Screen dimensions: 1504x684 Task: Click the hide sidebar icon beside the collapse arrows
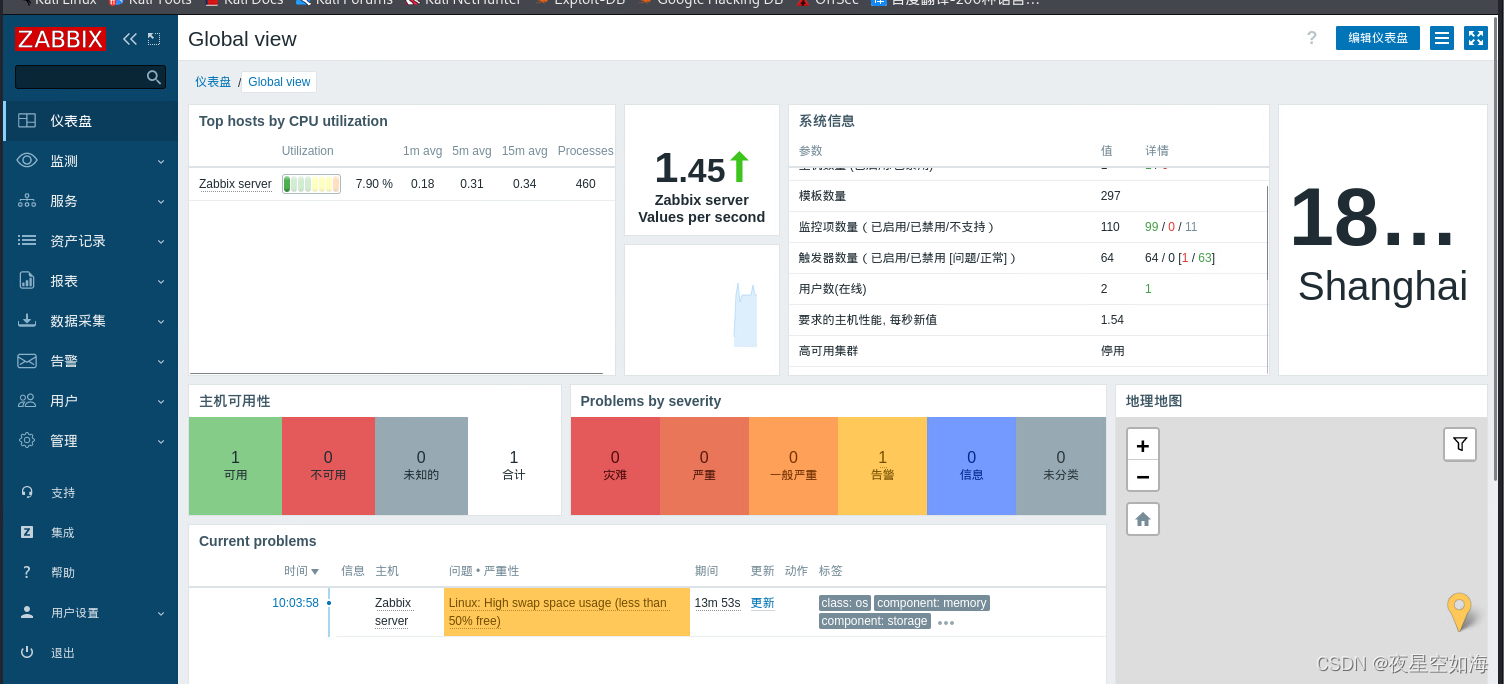coord(154,39)
